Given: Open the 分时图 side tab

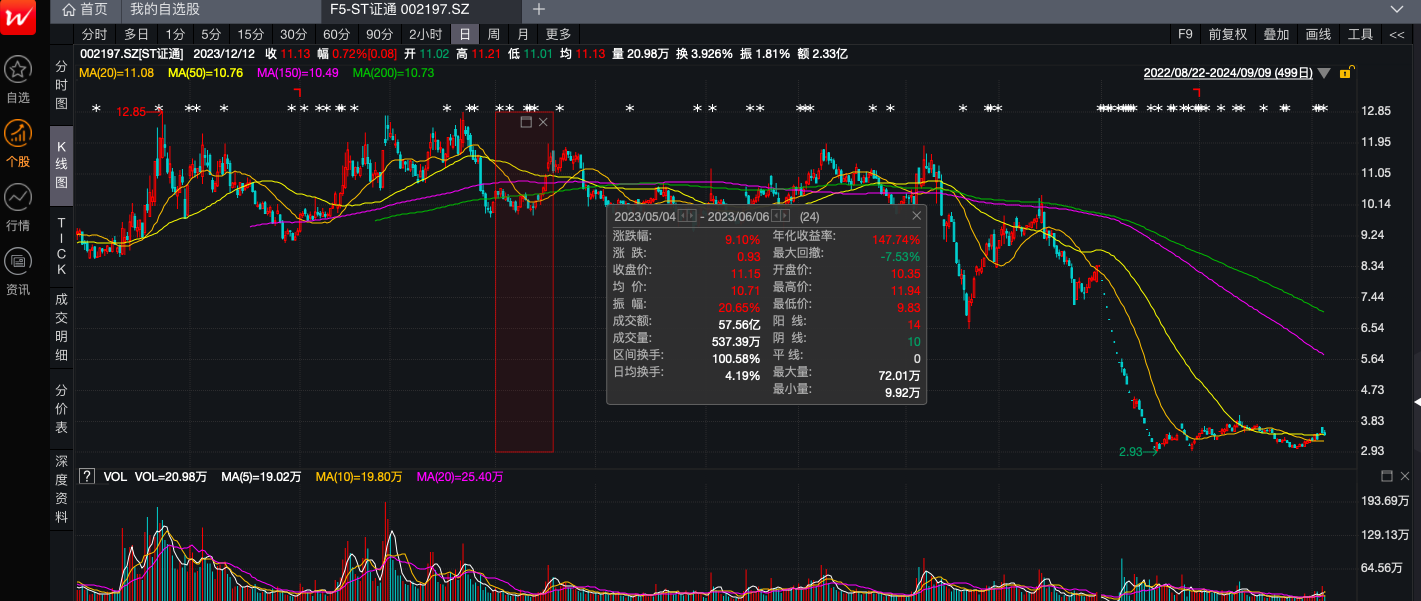Looking at the screenshot, I should pyautogui.click(x=61, y=84).
